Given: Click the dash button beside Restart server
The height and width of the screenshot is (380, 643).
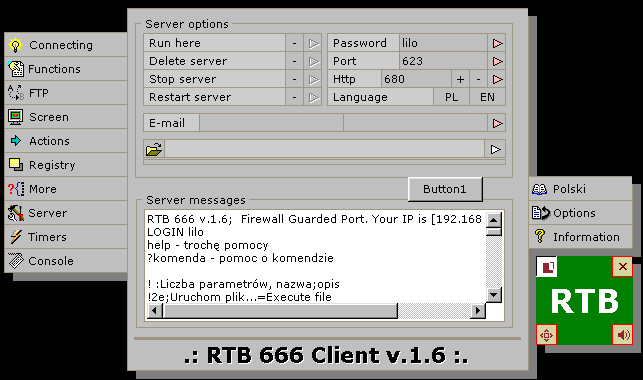Looking at the screenshot, I should [x=294, y=97].
